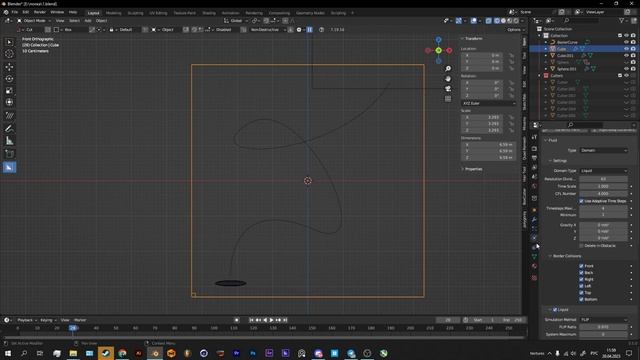Viewport: 640px width, 360px height.
Task: Select the Move tool
Action: pos(9,67)
